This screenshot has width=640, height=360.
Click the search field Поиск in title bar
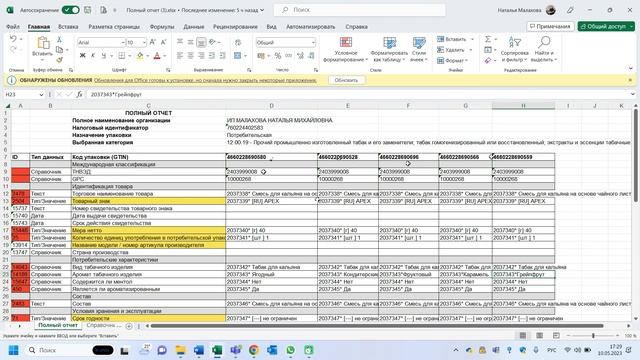[x=360, y=10]
